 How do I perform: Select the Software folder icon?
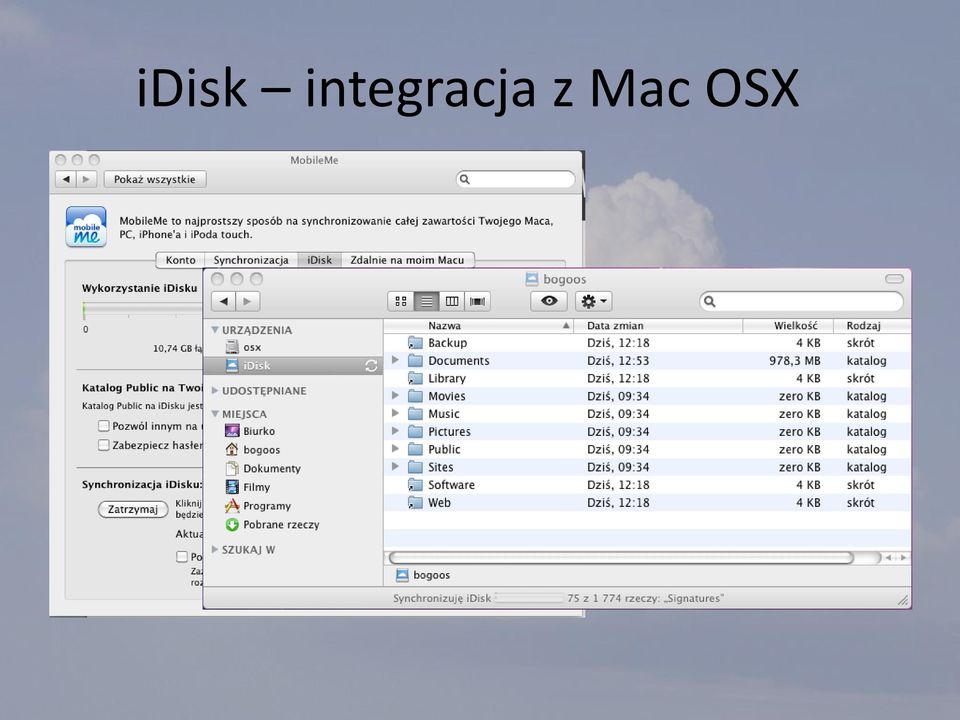(415, 485)
